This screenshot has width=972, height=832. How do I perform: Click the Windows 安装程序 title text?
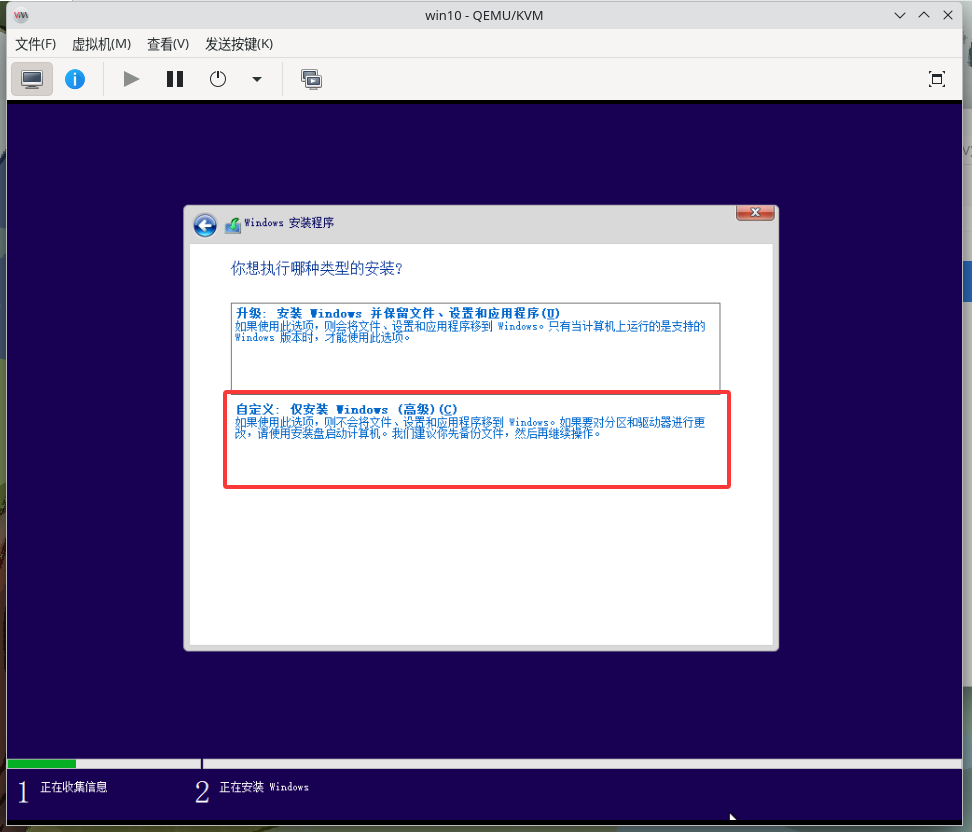[x=289, y=223]
